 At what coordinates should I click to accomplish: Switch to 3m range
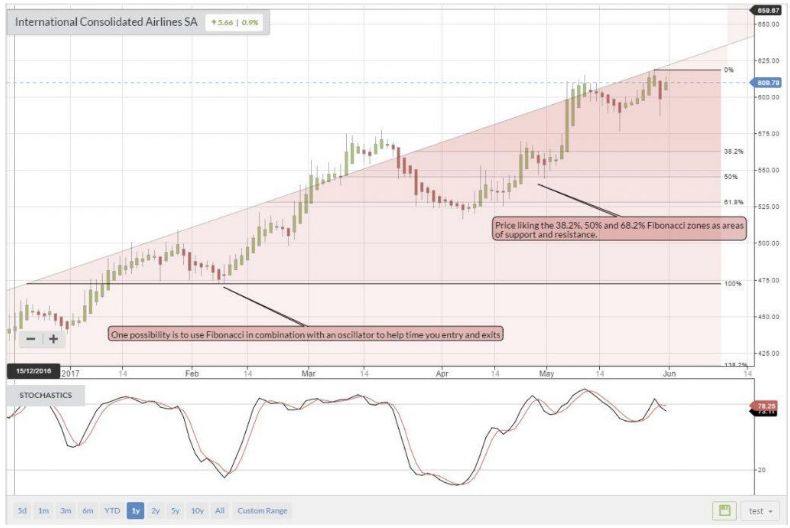(x=65, y=511)
